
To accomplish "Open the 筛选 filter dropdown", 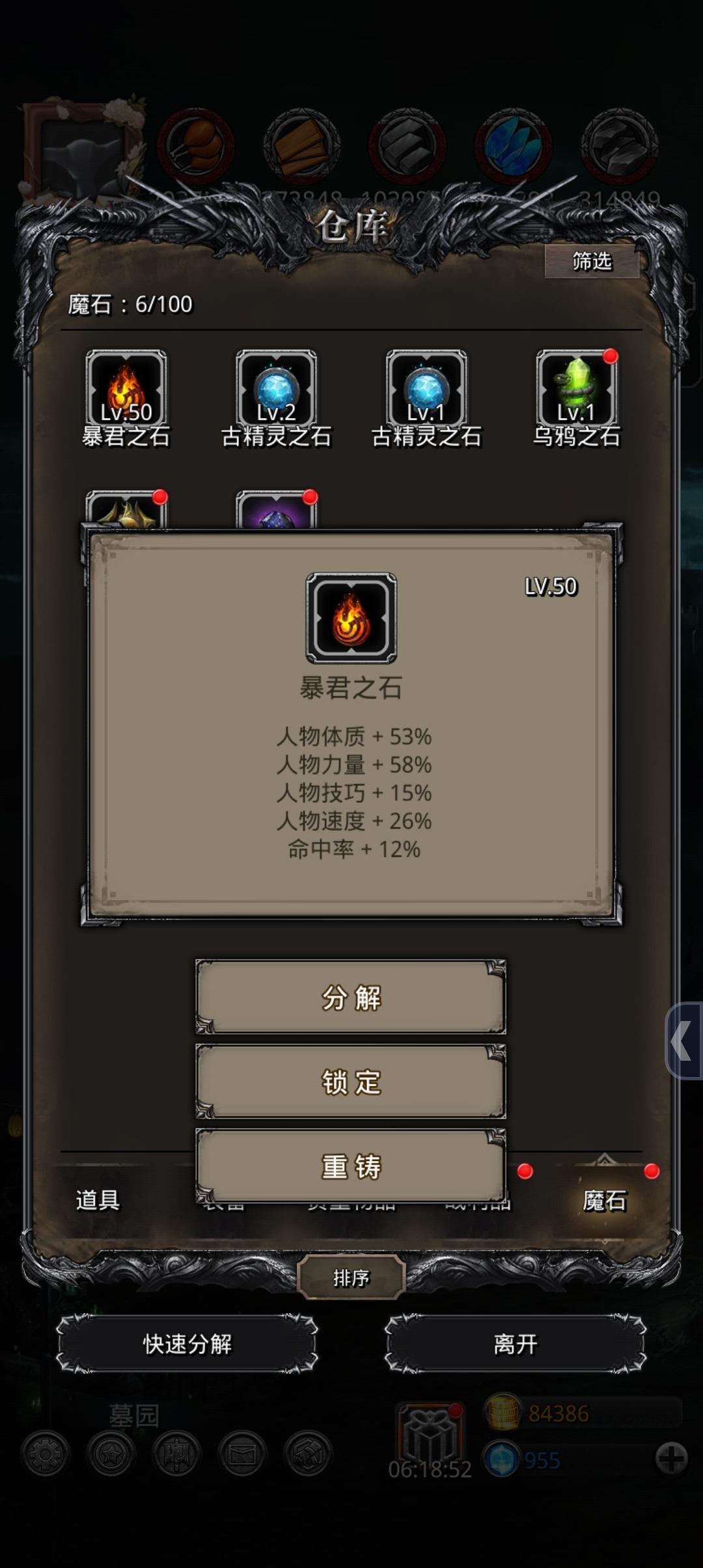I will pyautogui.click(x=592, y=261).
